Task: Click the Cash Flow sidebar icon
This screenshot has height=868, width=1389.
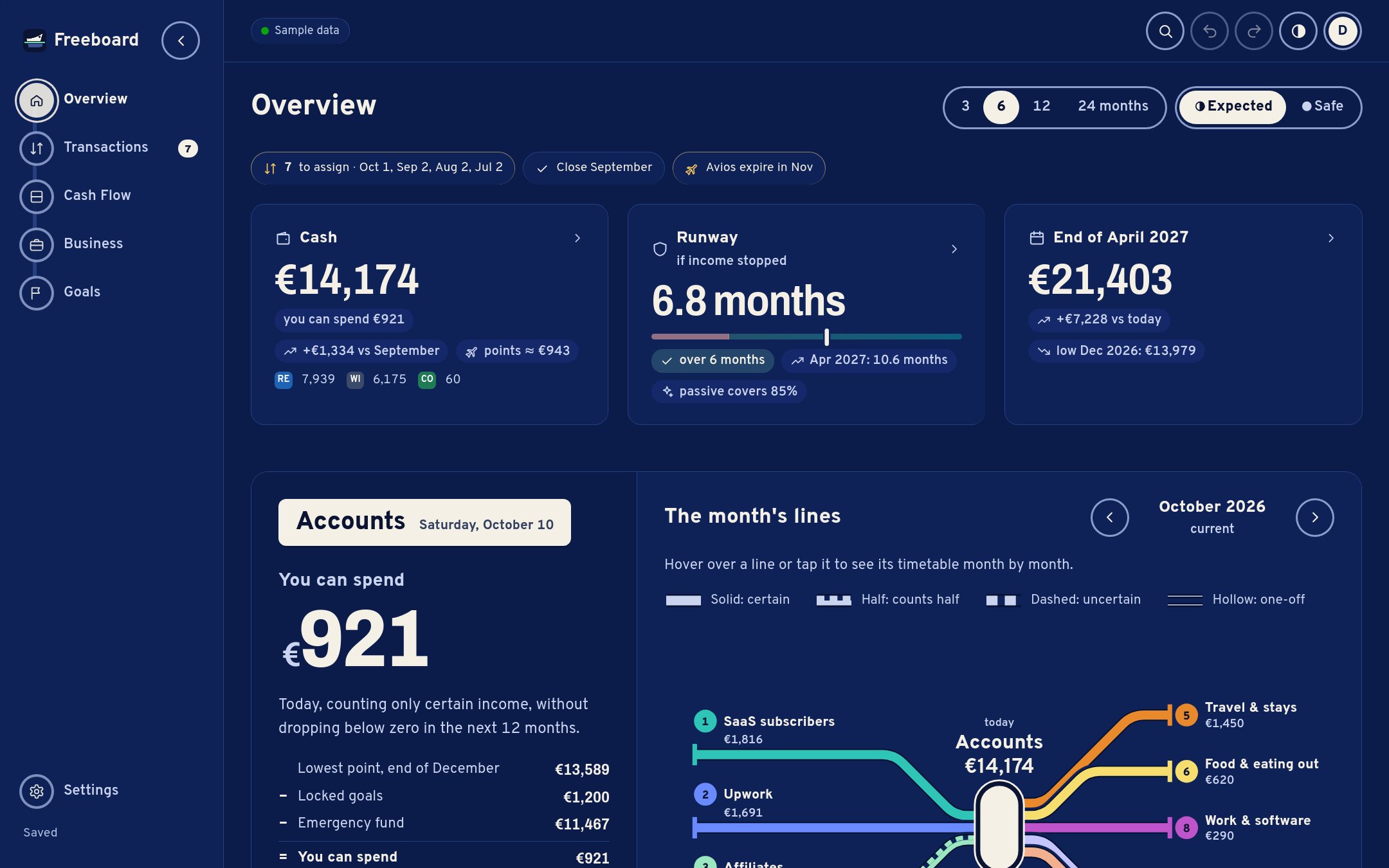Action: click(x=37, y=197)
